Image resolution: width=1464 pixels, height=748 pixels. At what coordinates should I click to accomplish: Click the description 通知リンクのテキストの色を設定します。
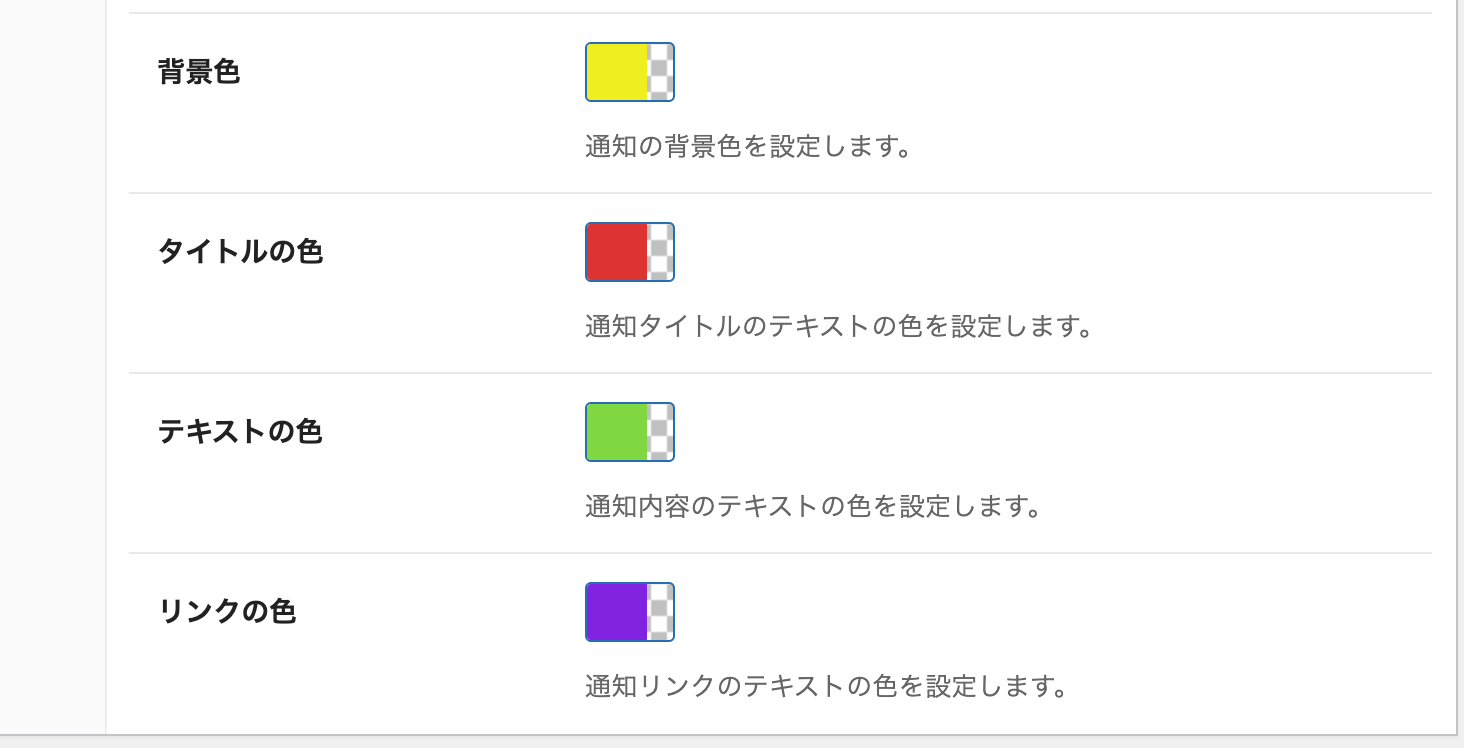[x=826, y=687]
